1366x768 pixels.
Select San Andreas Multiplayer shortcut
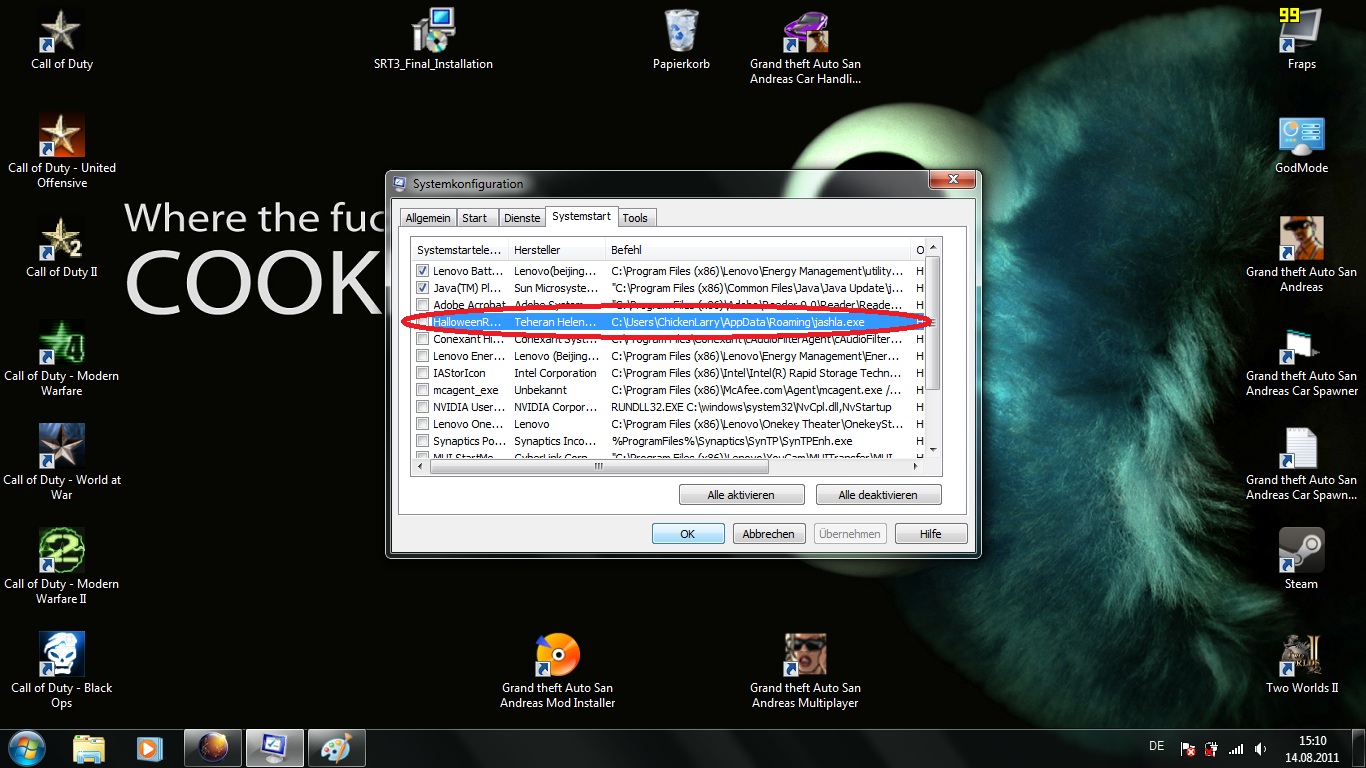(805, 671)
